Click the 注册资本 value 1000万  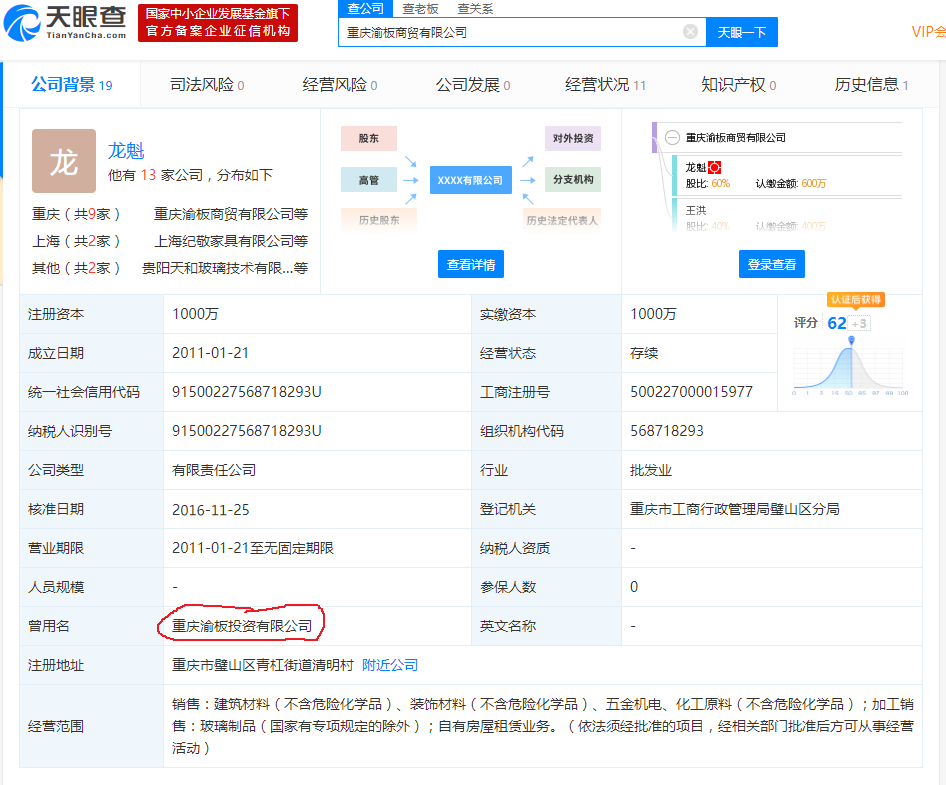pos(195,314)
